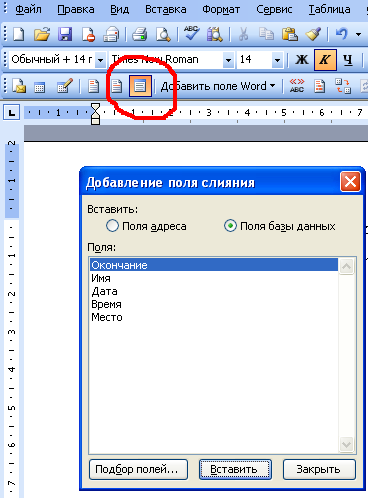Toggle View Merged Data ABC icon

tap(297, 86)
